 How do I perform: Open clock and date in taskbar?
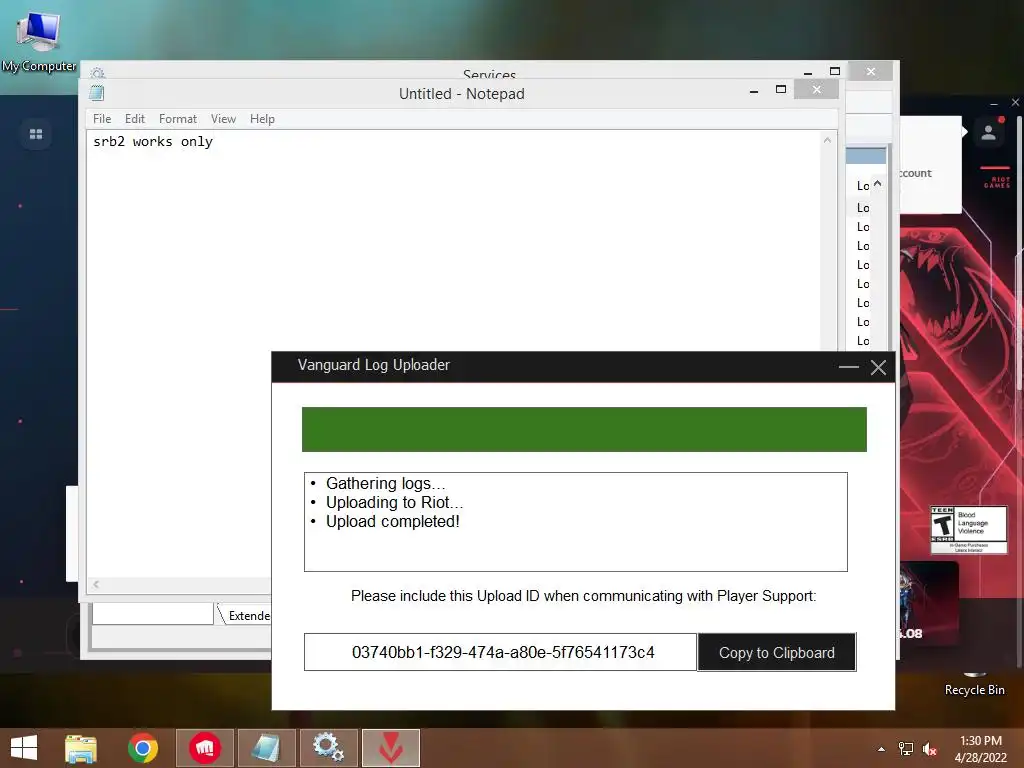coord(980,749)
